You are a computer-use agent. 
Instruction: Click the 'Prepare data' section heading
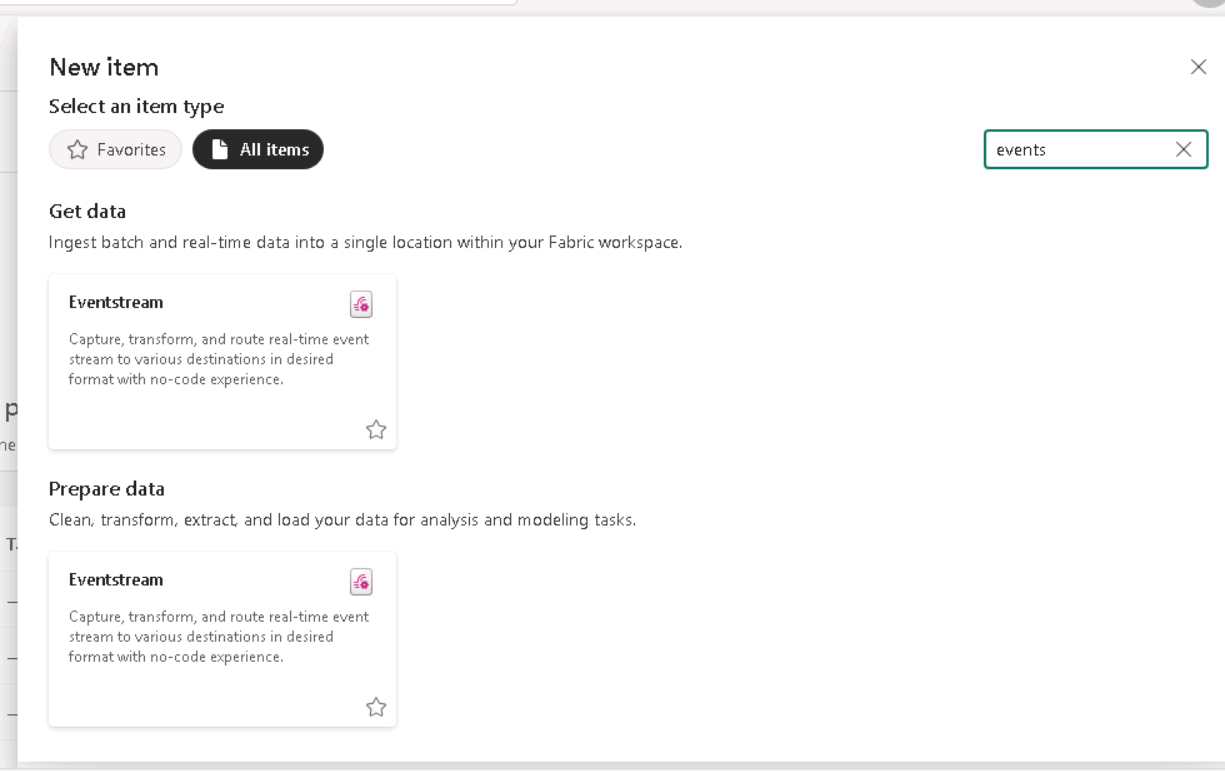pyautogui.click(x=107, y=489)
